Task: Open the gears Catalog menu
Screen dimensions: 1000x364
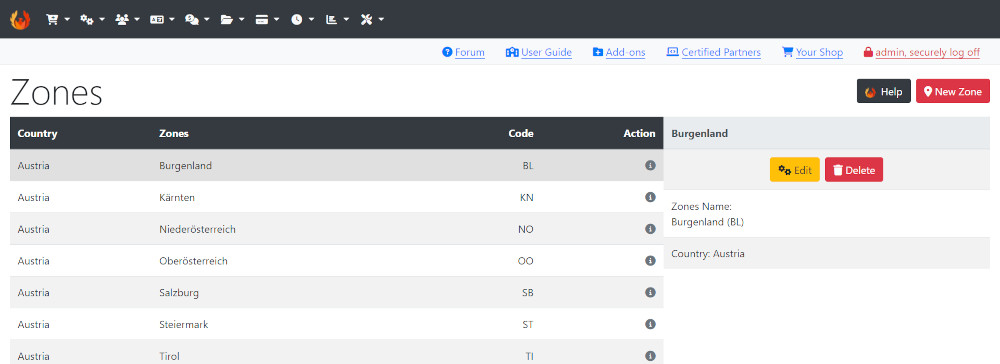Action: click(x=92, y=20)
